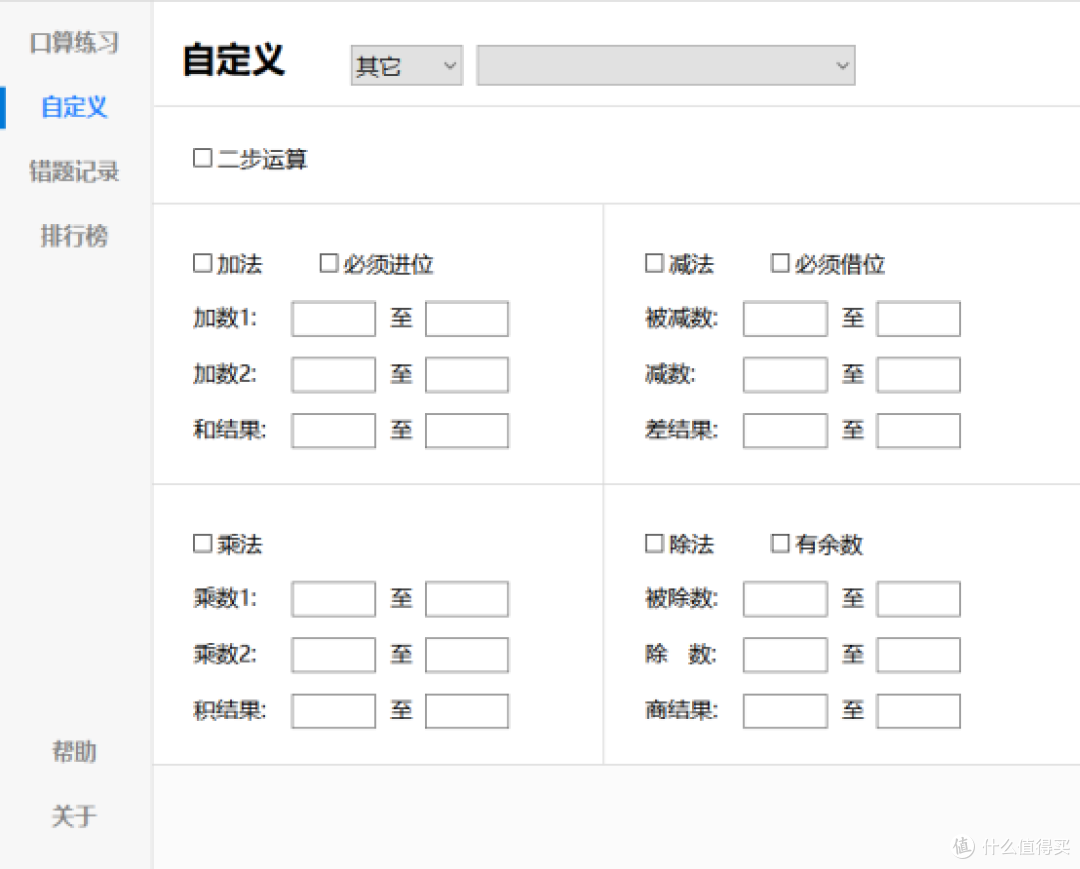Click the 乘数1 maximum value field

point(467,599)
